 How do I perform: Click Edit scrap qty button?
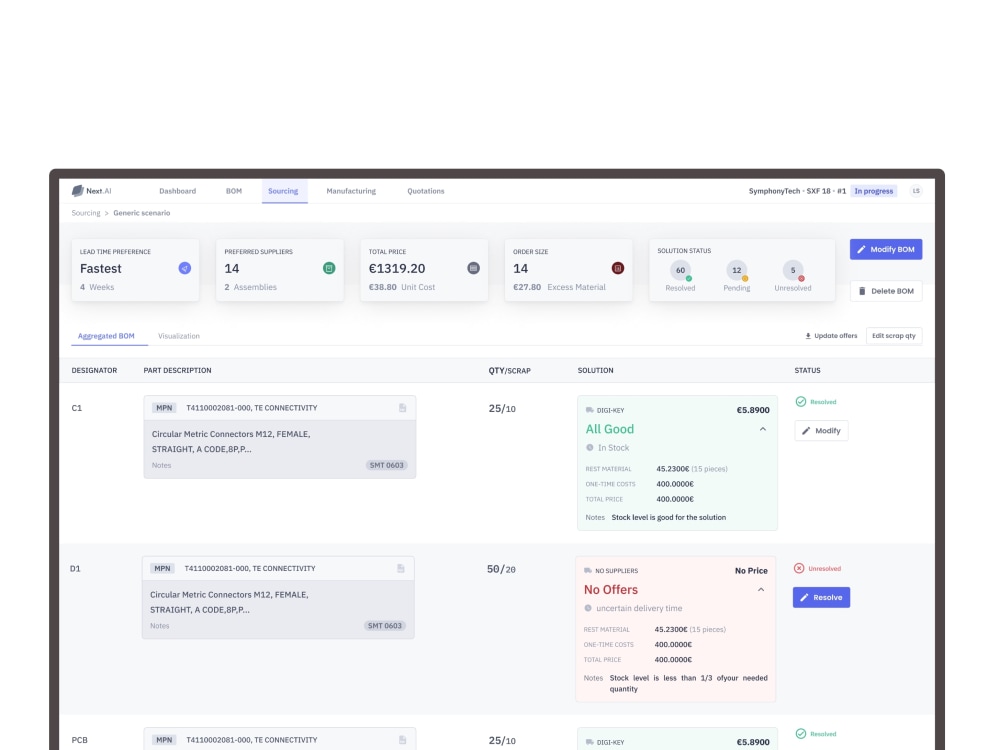894,335
